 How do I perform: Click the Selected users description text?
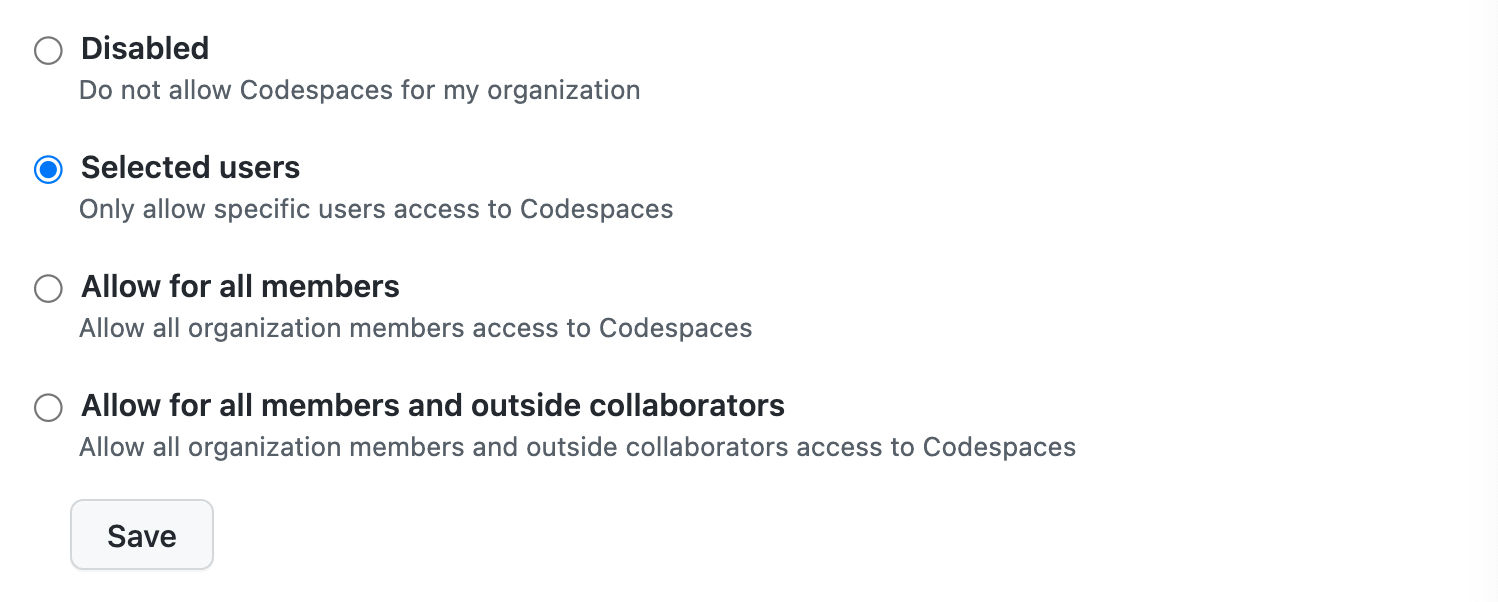click(x=376, y=209)
